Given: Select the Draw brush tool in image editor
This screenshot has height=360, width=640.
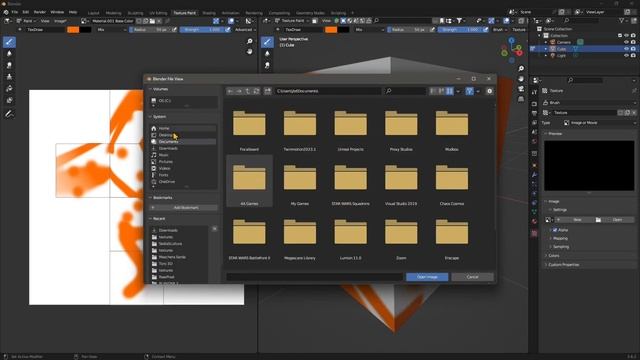Looking at the screenshot, I should click(9, 42).
